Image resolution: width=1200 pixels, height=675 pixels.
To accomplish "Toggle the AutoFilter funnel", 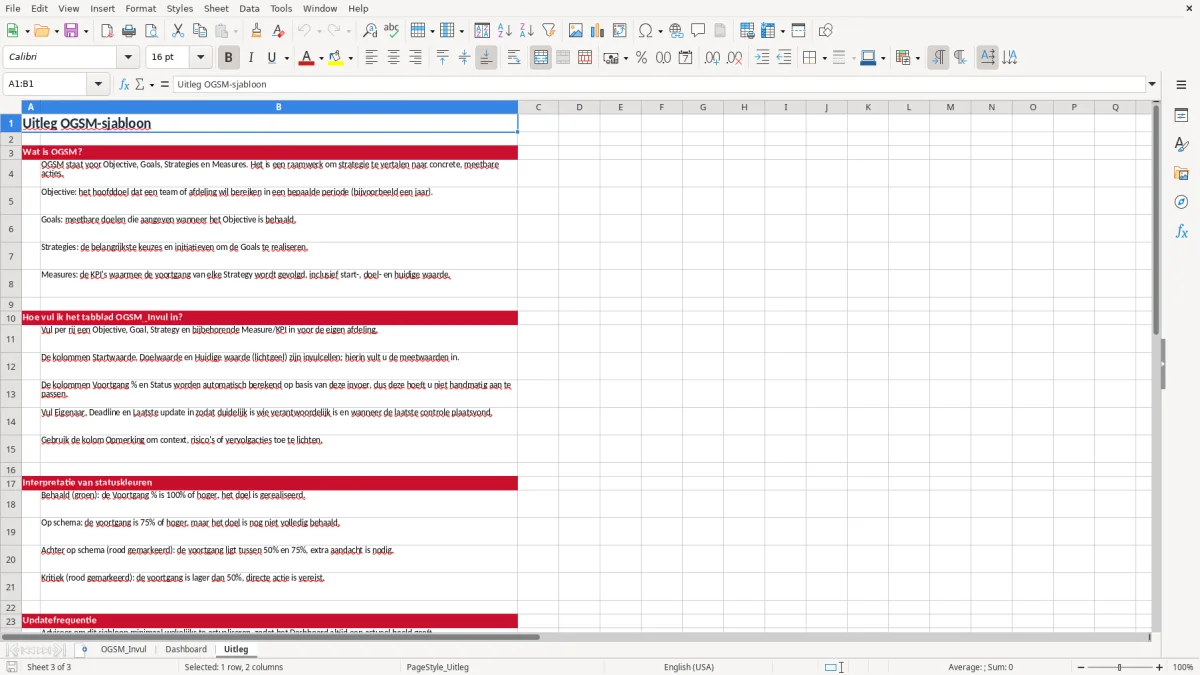I will point(549,31).
